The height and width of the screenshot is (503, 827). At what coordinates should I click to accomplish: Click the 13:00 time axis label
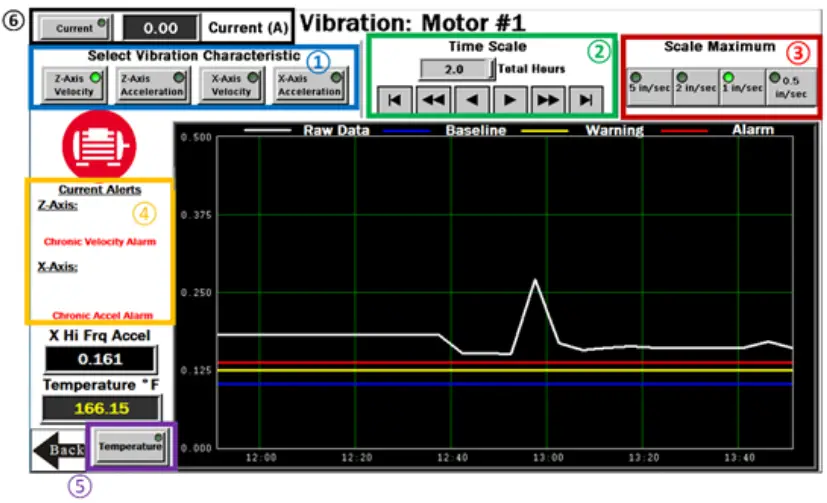548,458
